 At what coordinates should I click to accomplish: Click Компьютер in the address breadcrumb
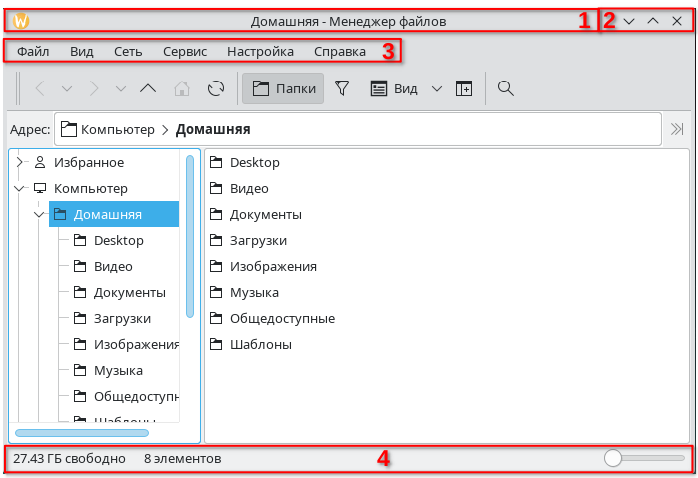[117, 129]
